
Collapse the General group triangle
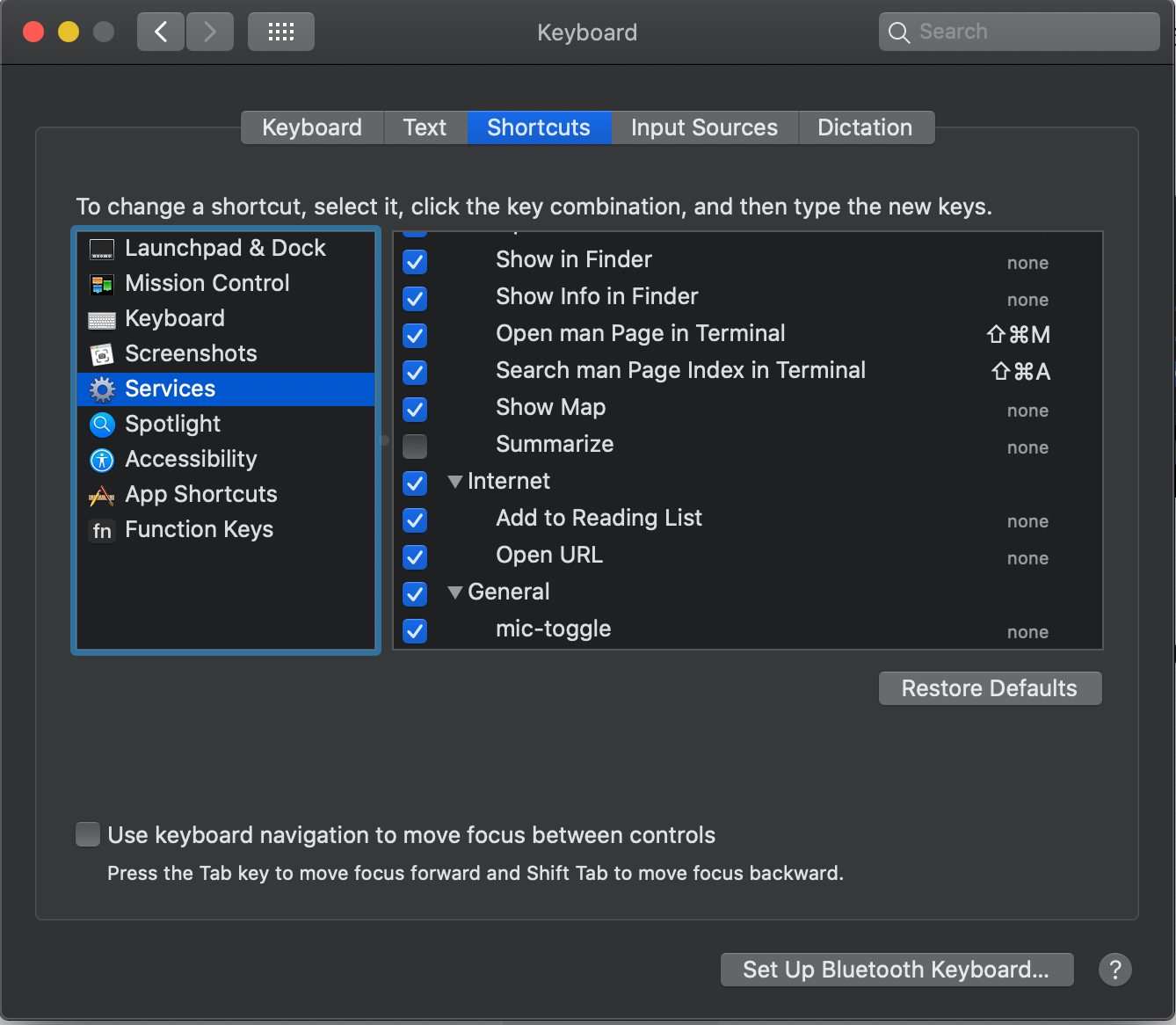(454, 592)
